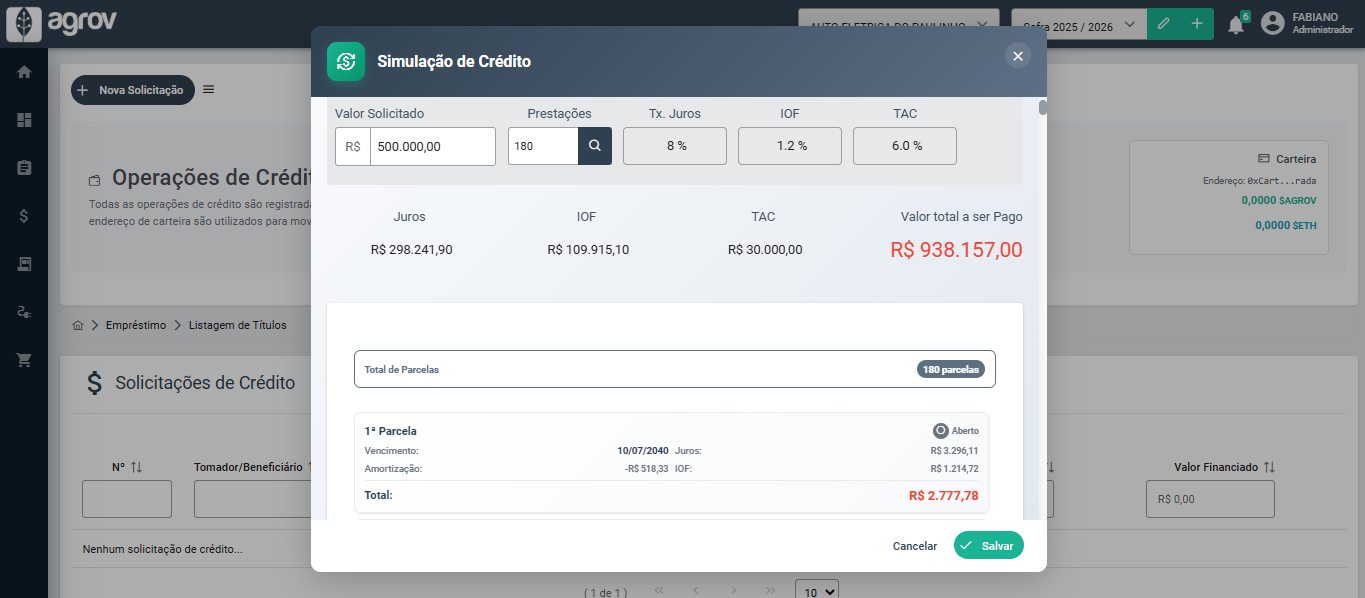Go to Empréstimo in breadcrumb
The width and height of the screenshot is (1365, 598).
pyautogui.click(x=136, y=325)
